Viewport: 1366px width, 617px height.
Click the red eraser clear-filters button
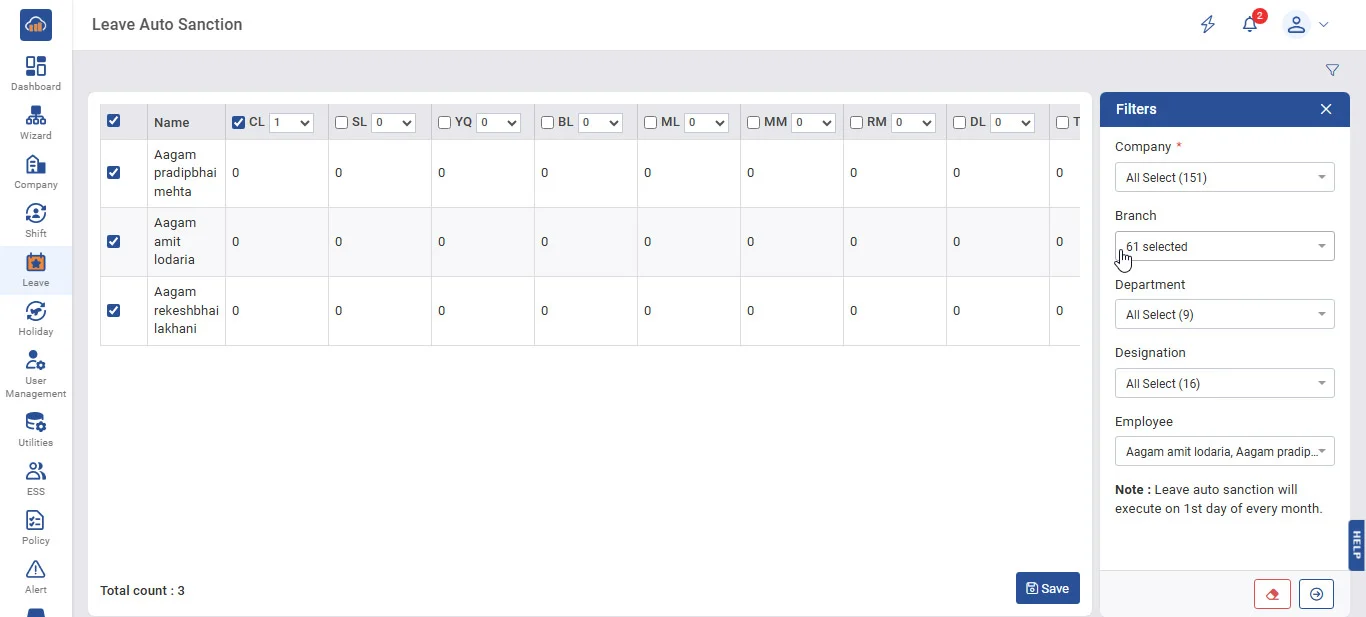pos(1272,594)
